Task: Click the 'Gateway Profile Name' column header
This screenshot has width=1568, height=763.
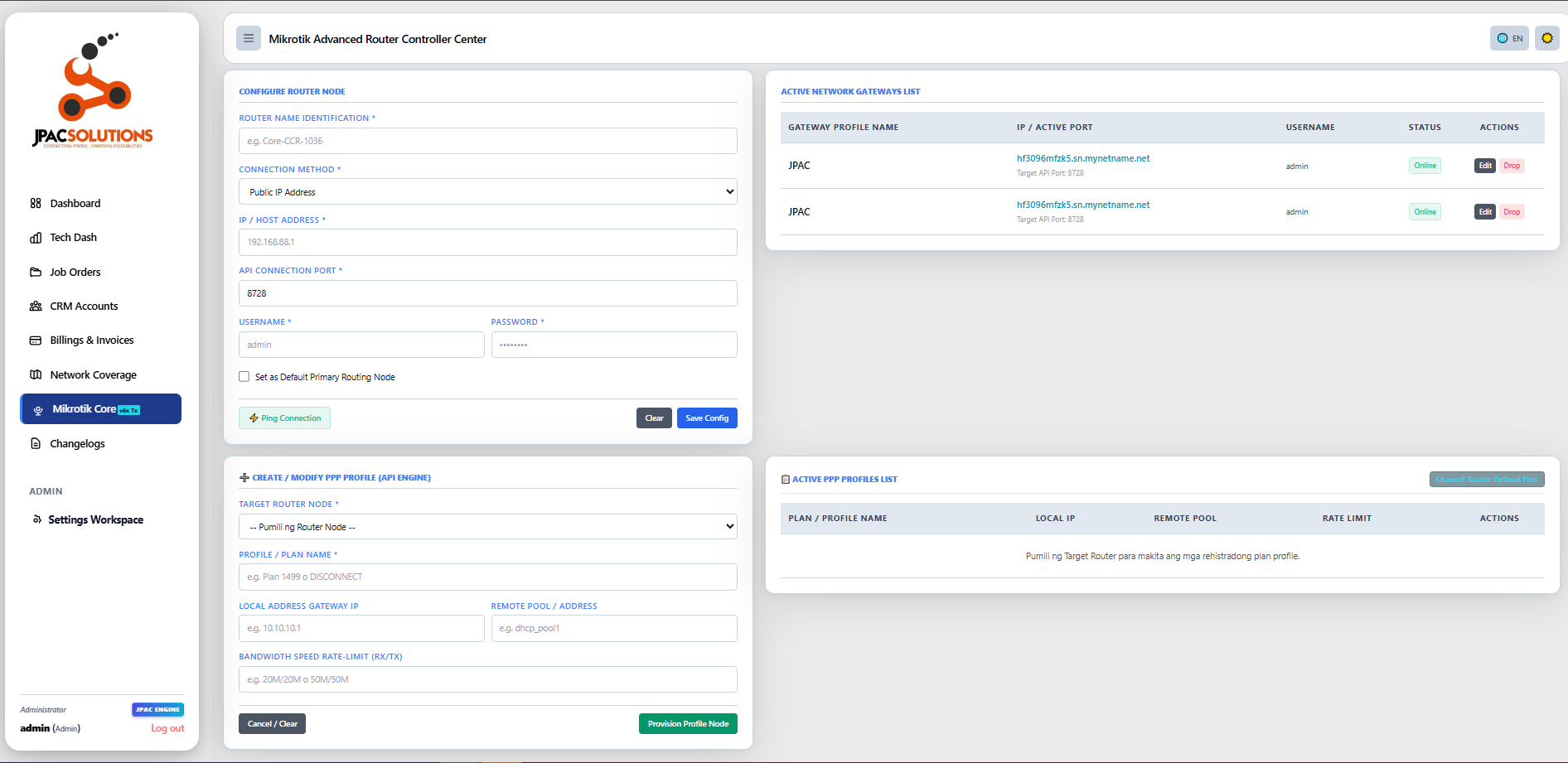Action: (x=843, y=128)
